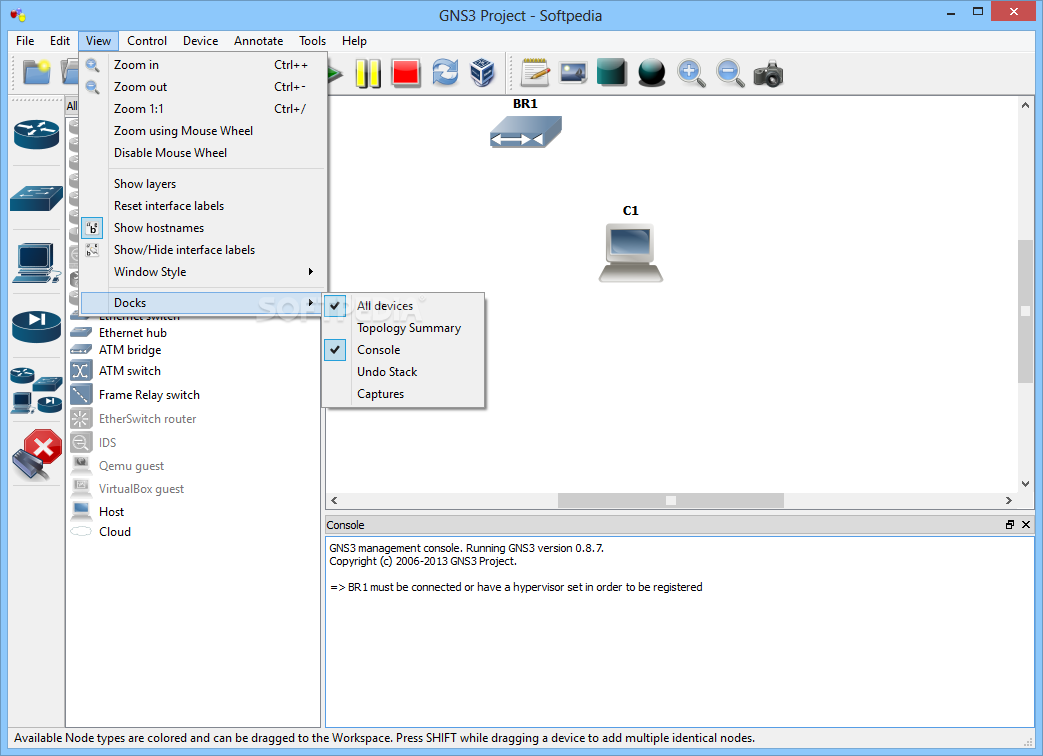The width and height of the screenshot is (1043, 756).
Task: Enable Undo Stack dock
Action: tap(403, 372)
